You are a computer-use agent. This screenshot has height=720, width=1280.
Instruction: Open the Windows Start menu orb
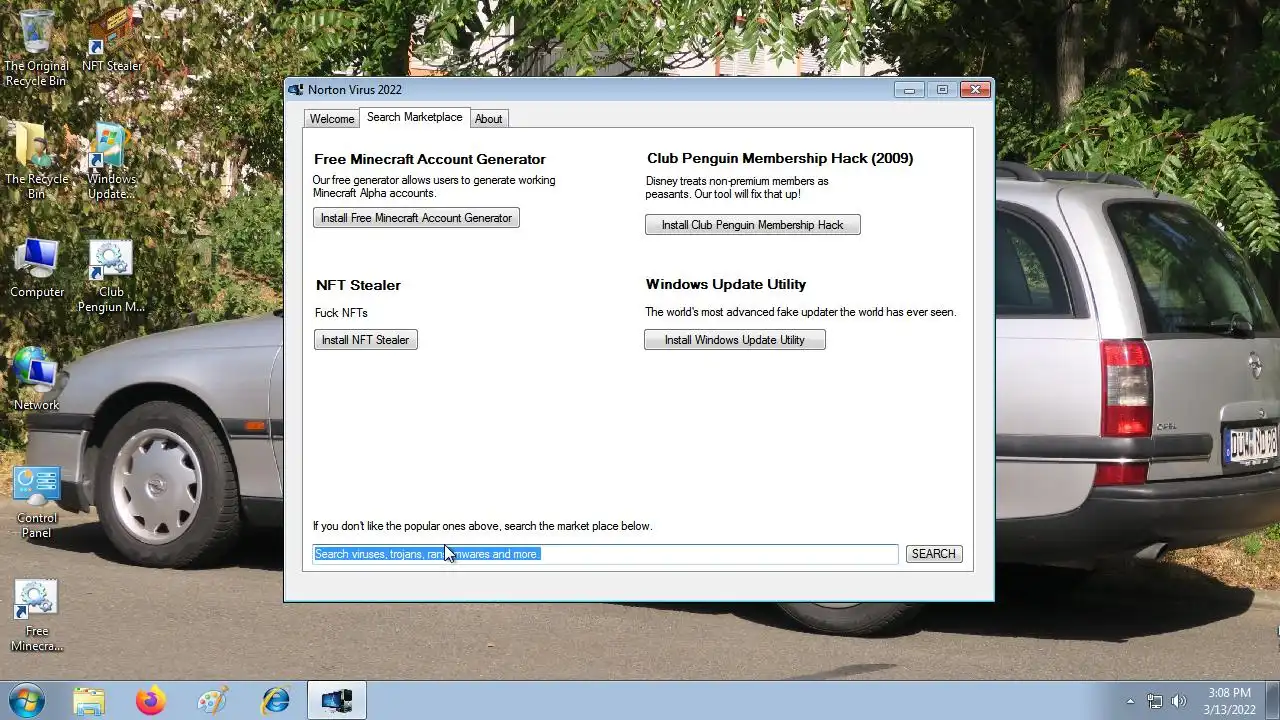pos(26,700)
